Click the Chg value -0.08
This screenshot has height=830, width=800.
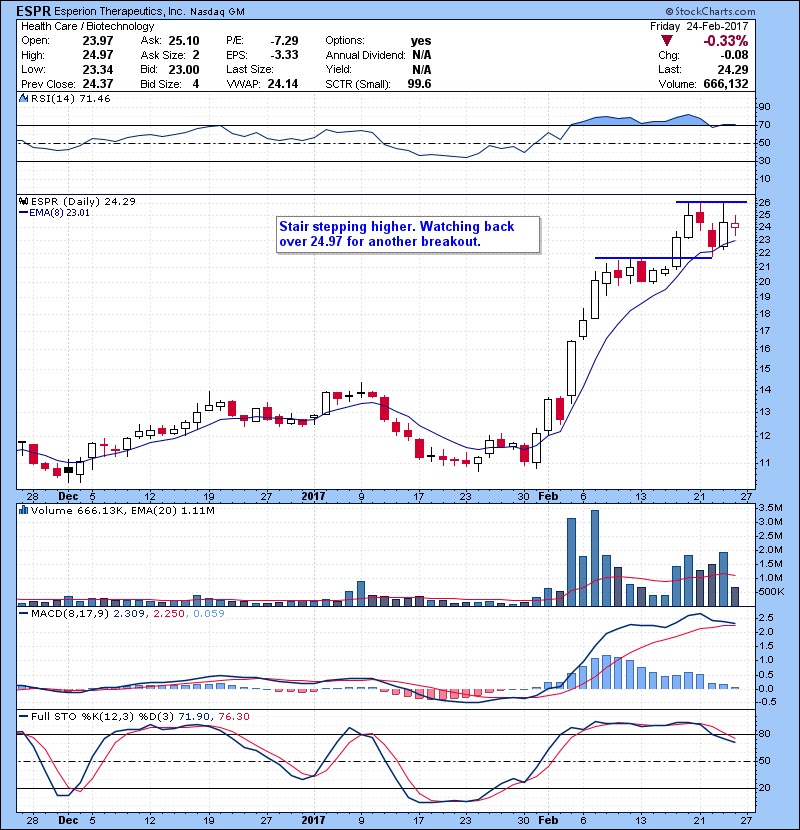734,55
